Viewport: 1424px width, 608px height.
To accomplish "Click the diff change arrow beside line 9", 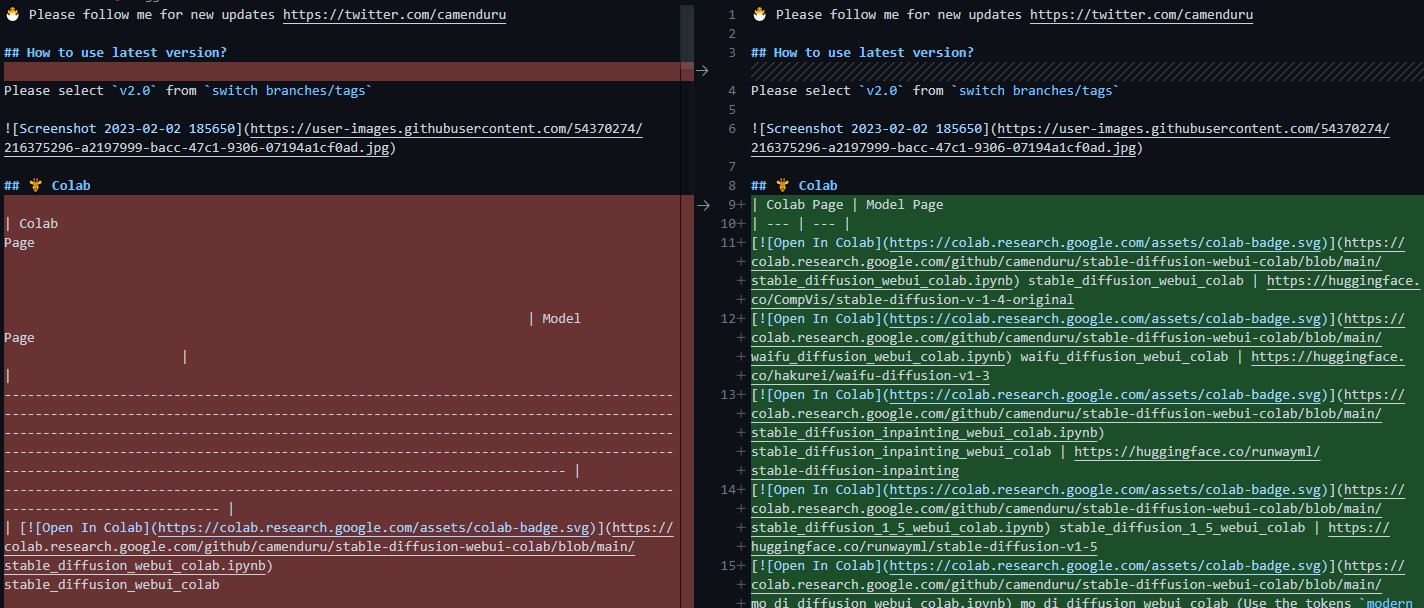I will pyautogui.click(x=704, y=204).
